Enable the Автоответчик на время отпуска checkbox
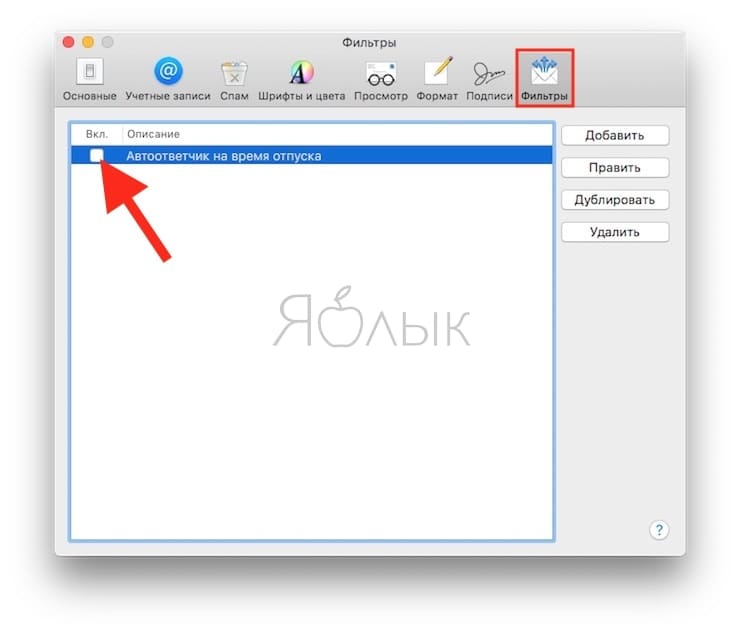740x634 pixels. (x=97, y=155)
